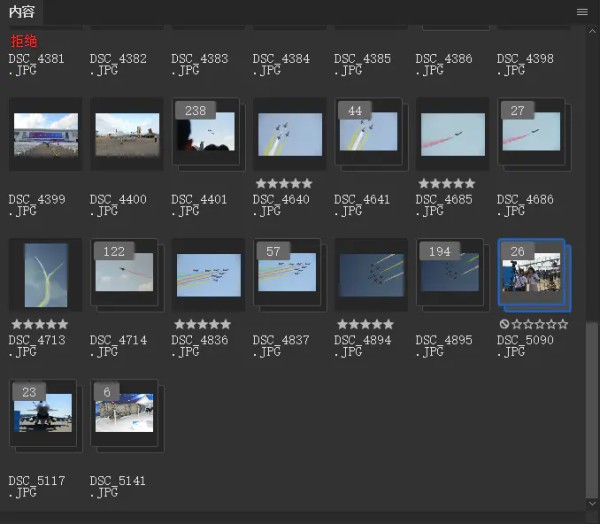
Task: Click the star rating under DSC_4685.JPG
Action: coord(447,184)
